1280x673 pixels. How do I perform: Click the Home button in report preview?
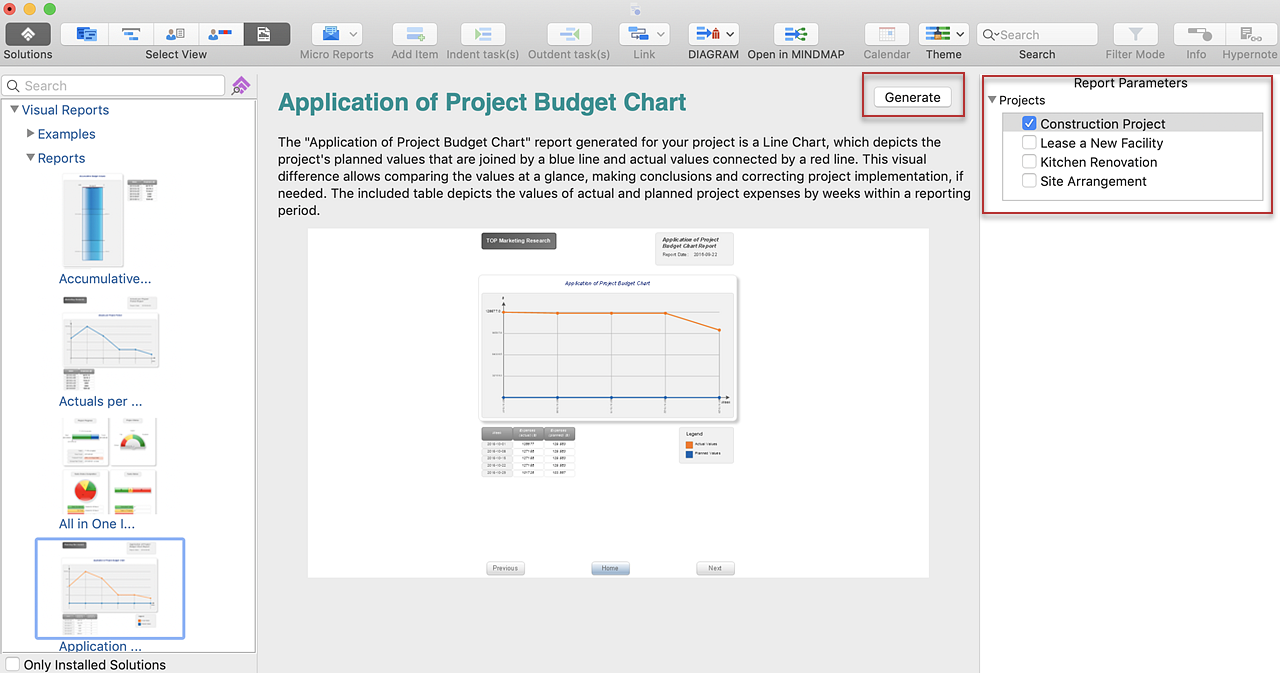coord(610,568)
